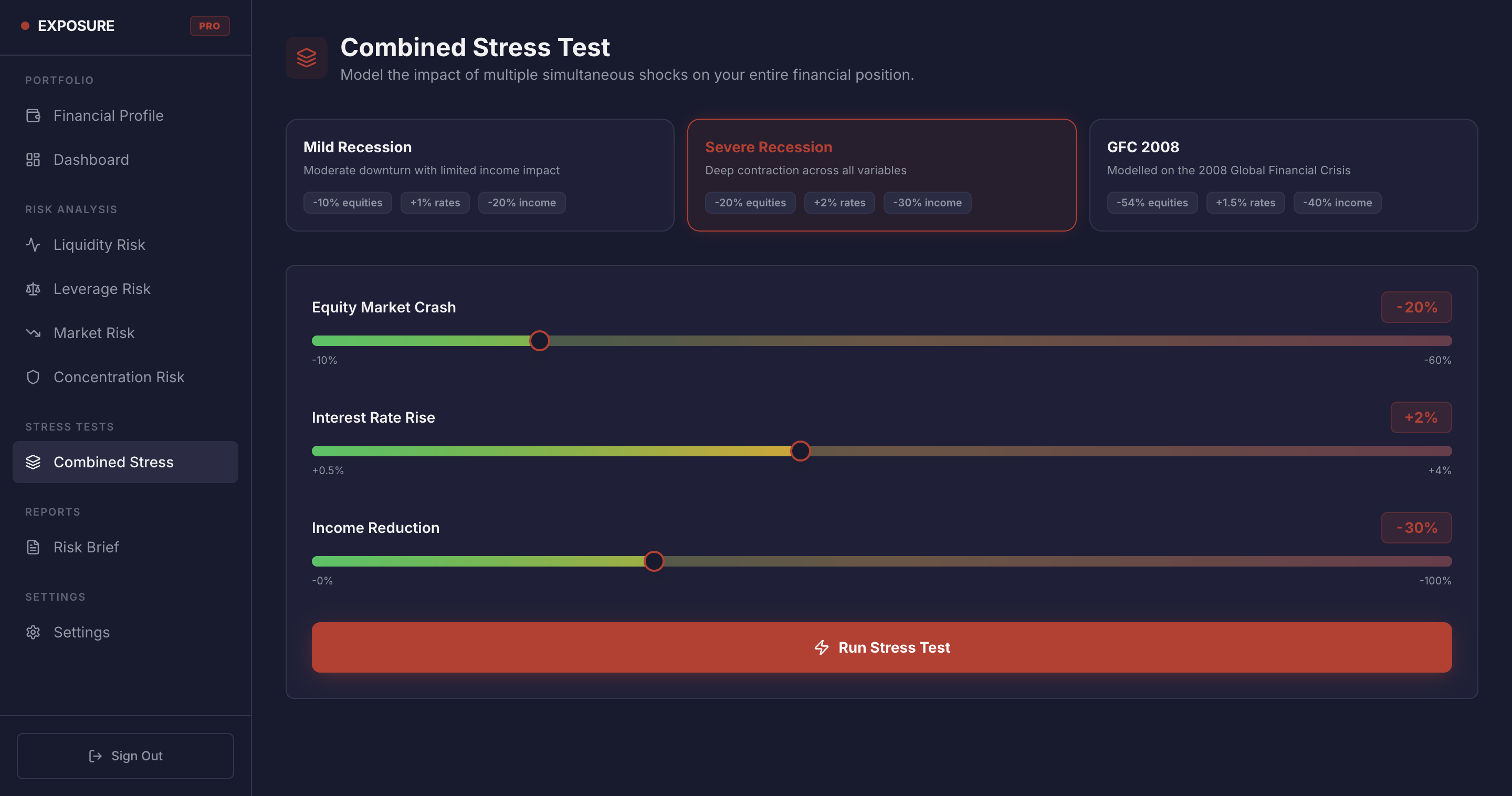Click the Settings gear icon

[33, 632]
